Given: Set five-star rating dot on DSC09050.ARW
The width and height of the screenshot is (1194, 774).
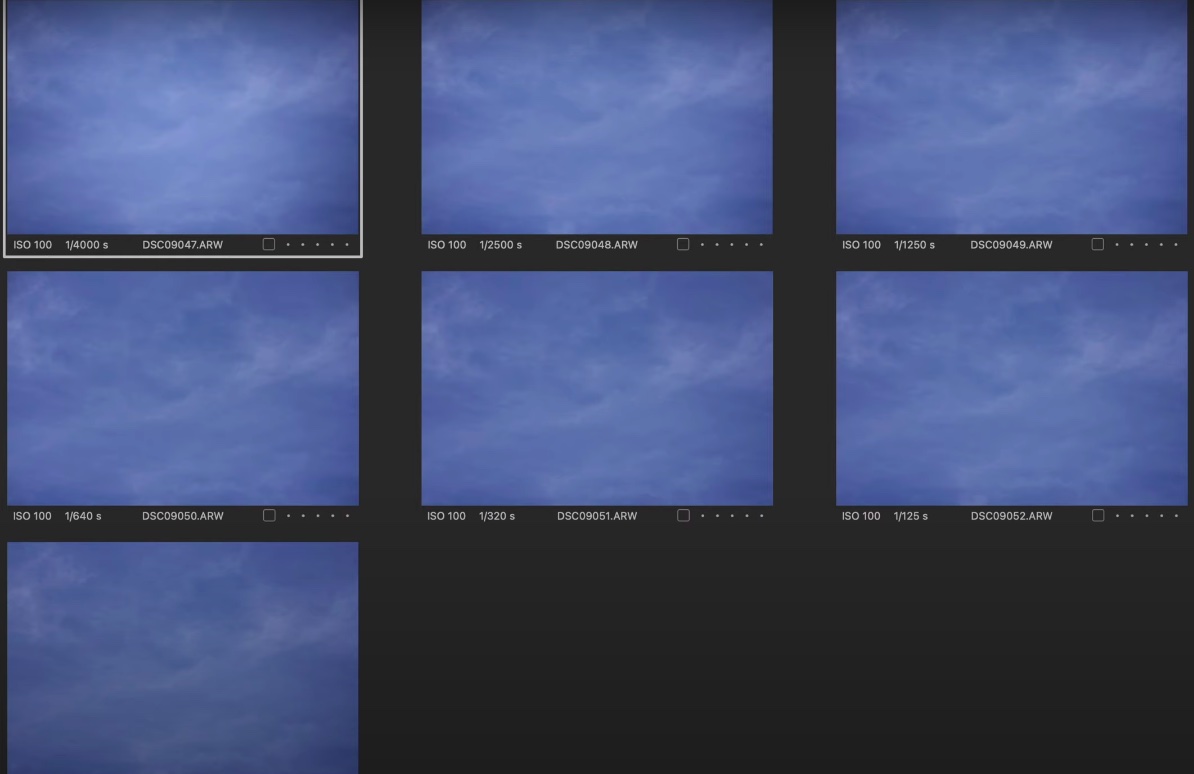Looking at the screenshot, I should (347, 516).
